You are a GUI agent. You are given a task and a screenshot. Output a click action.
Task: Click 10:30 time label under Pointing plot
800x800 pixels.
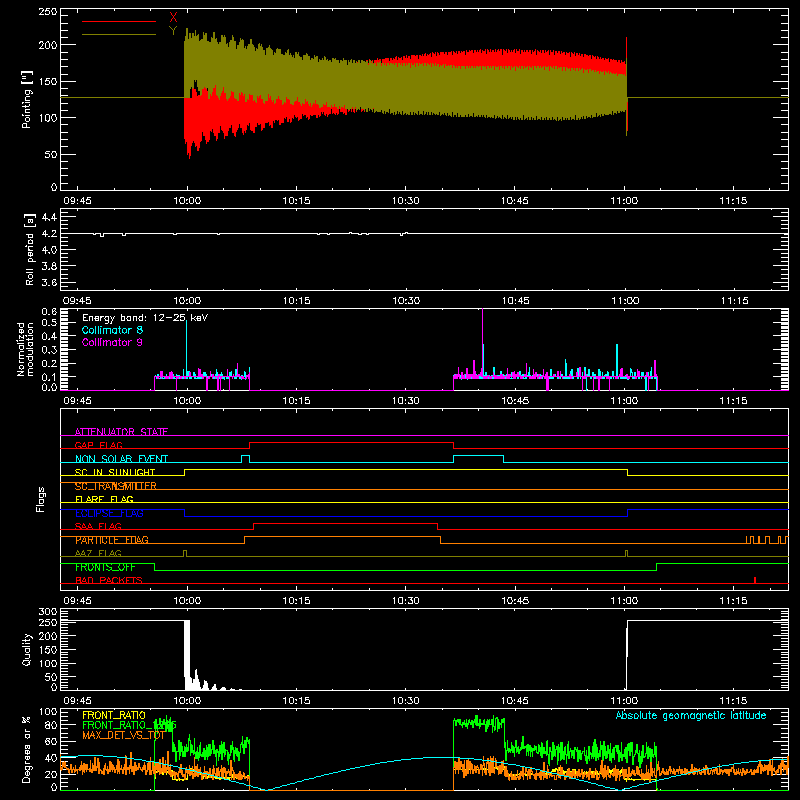(406, 201)
